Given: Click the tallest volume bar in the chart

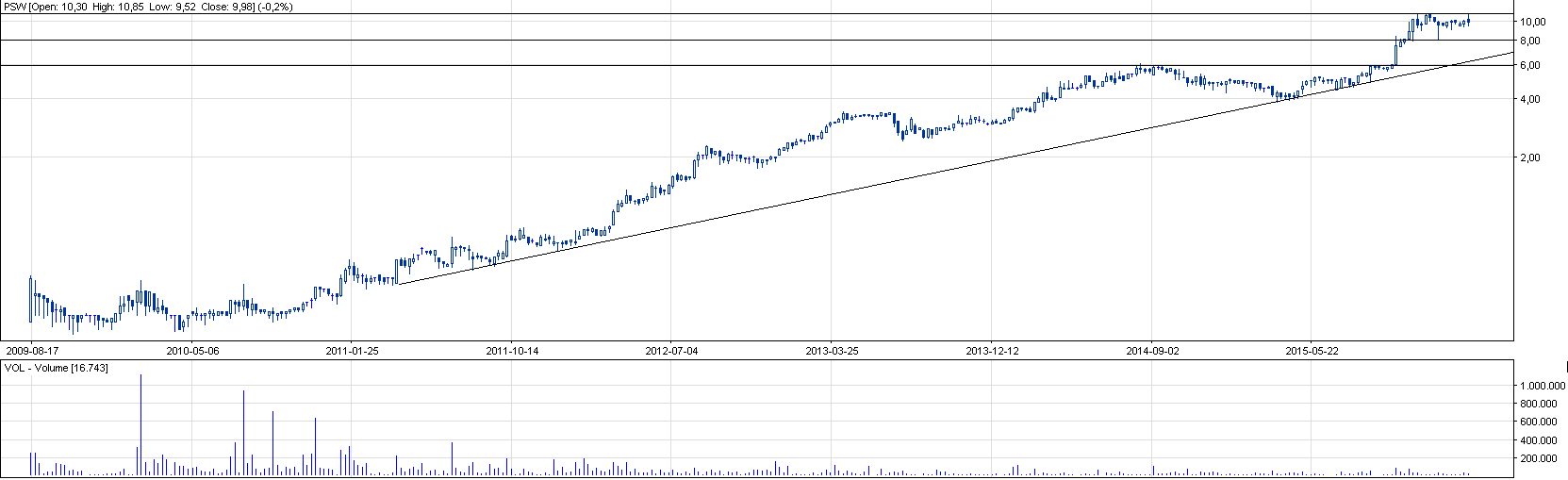Looking at the screenshot, I should [x=140, y=424].
